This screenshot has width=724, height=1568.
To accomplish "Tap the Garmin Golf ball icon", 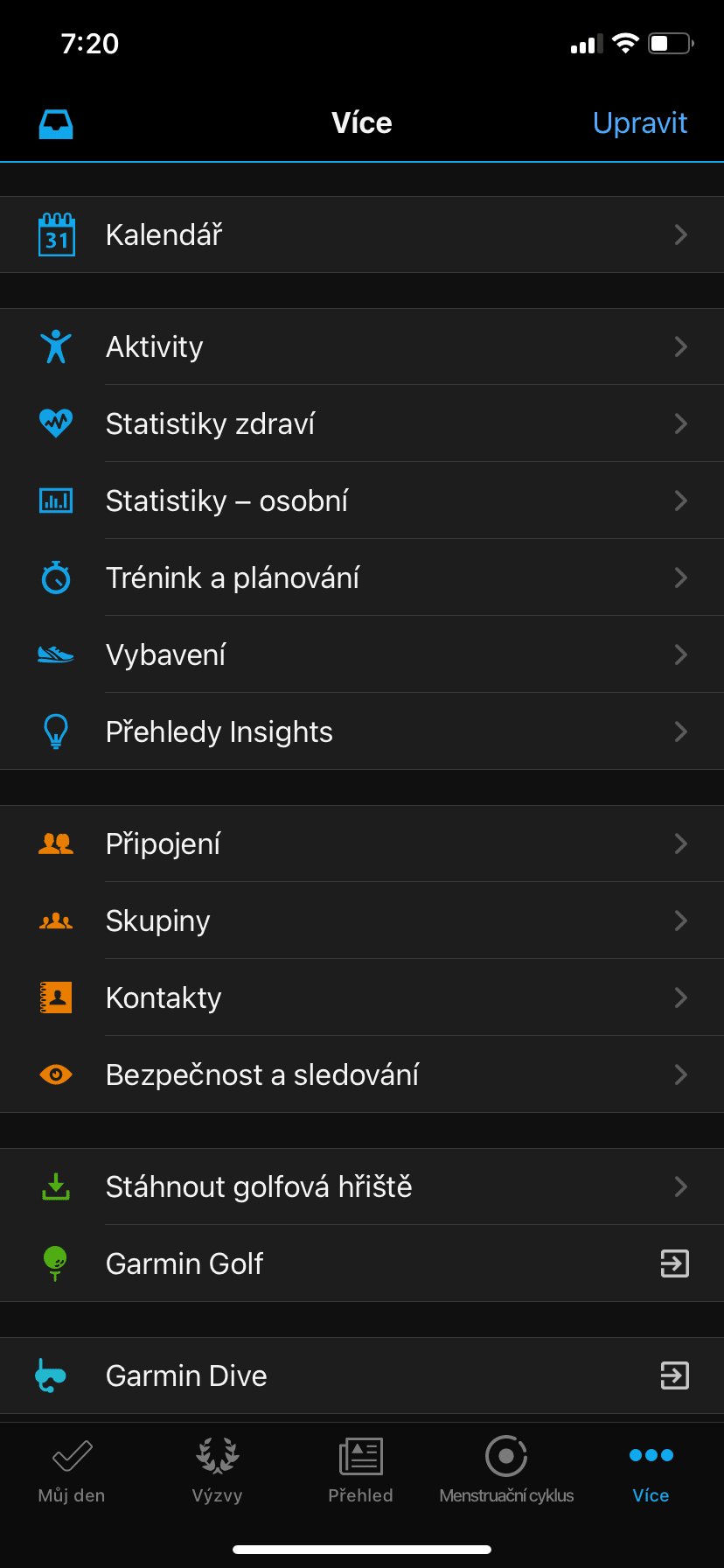I will tap(55, 1263).
